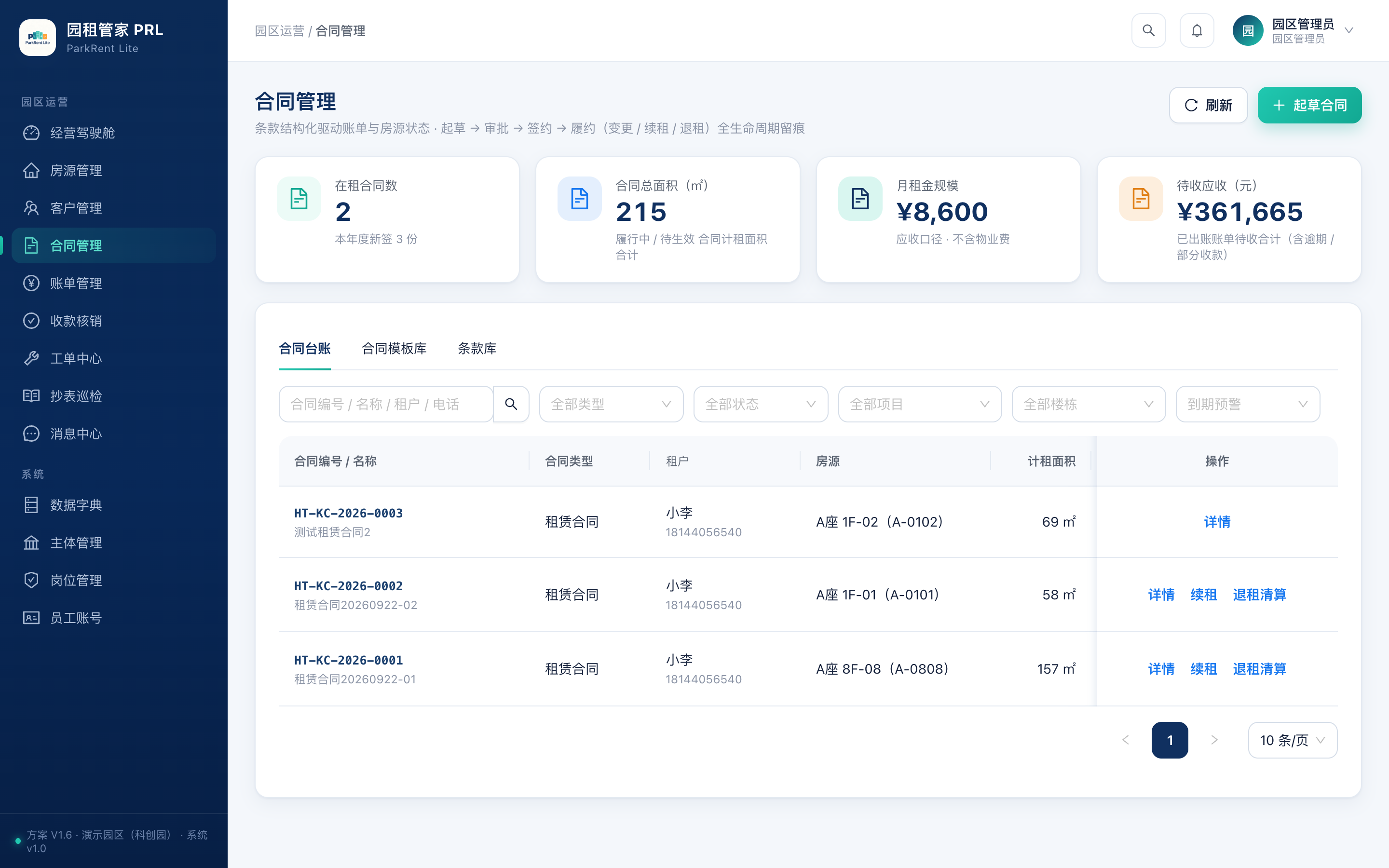Click the 园租管家 PRL logo
The width and height of the screenshot is (1389, 868).
(x=37, y=37)
